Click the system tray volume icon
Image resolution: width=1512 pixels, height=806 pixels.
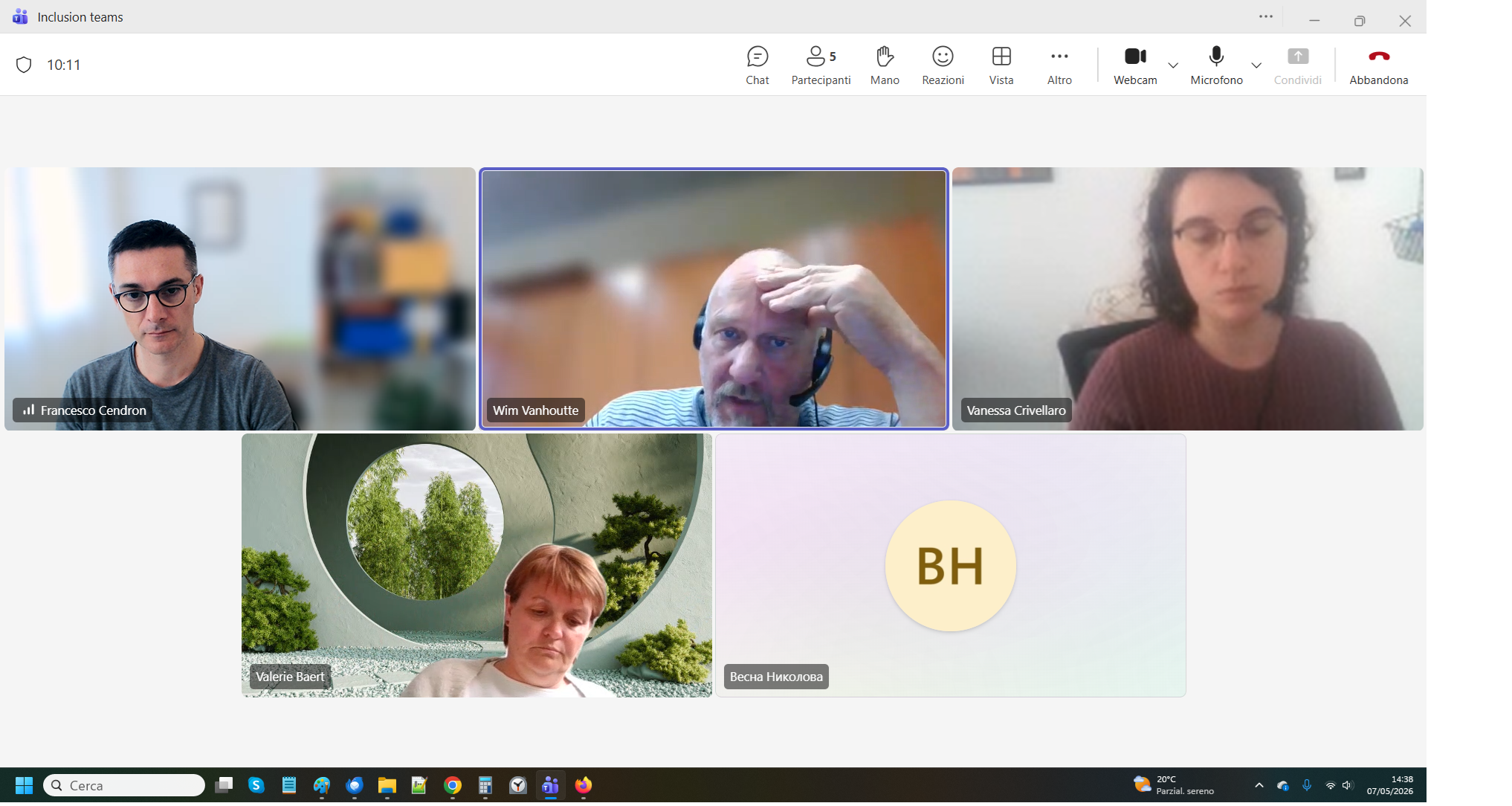1348,785
